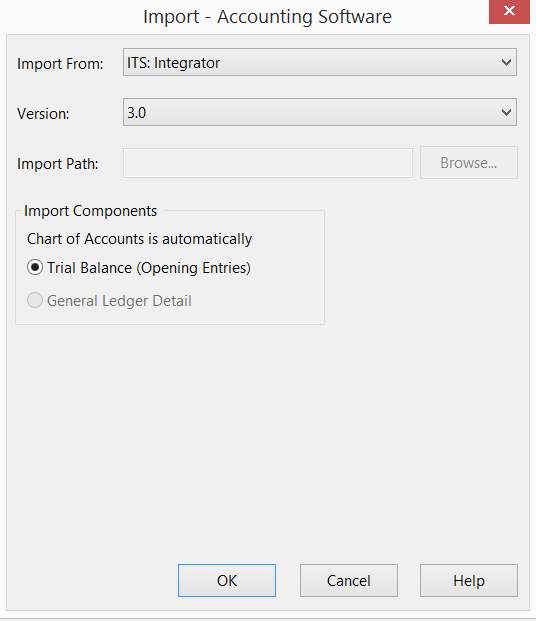The width and height of the screenshot is (536, 622).
Task: Select the ITS: Integrator combo box text
Action: 173,63
